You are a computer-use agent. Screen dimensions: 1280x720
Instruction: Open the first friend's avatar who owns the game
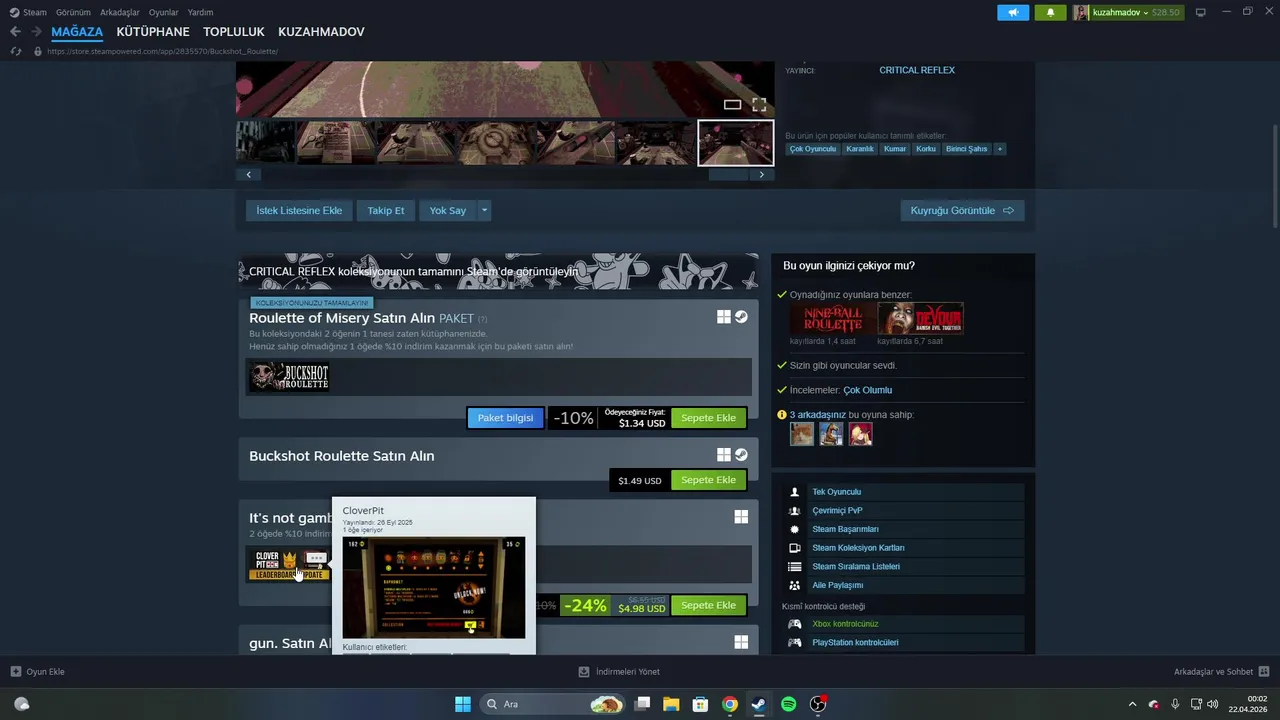point(801,433)
